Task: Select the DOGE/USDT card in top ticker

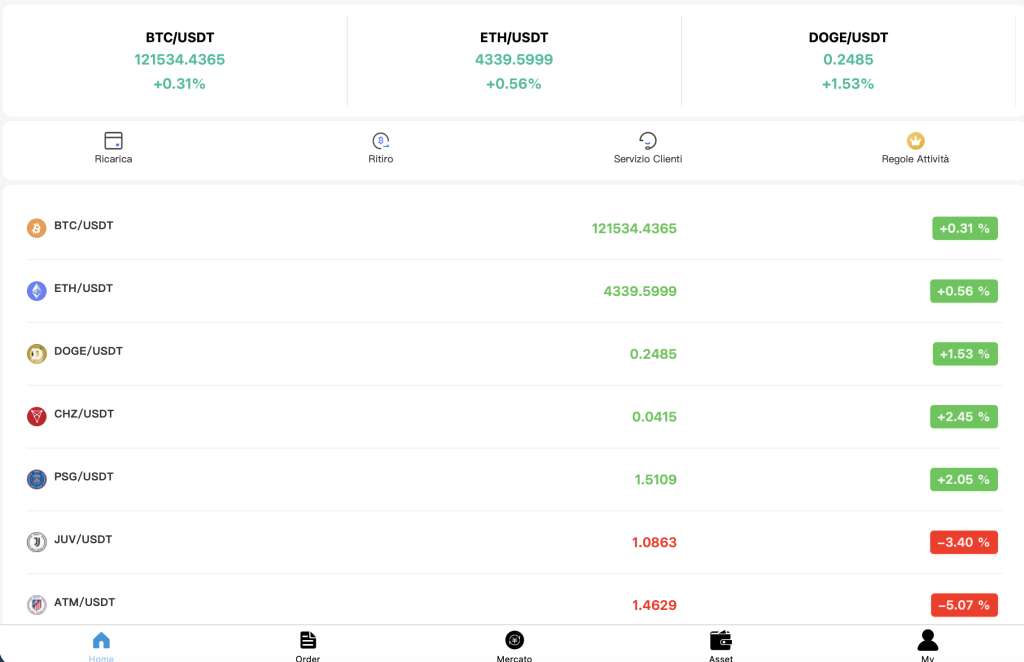Action: (848, 60)
